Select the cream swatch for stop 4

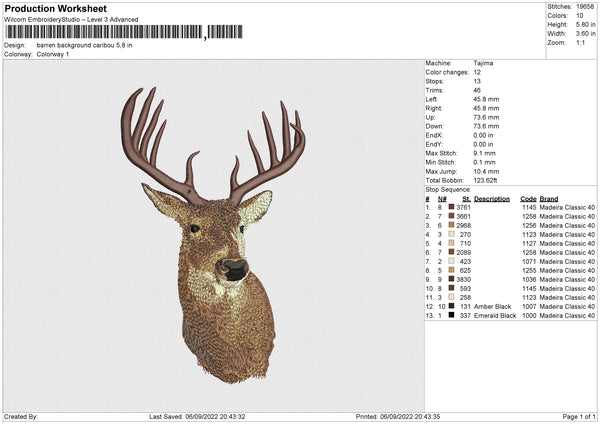tap(452, 234)
